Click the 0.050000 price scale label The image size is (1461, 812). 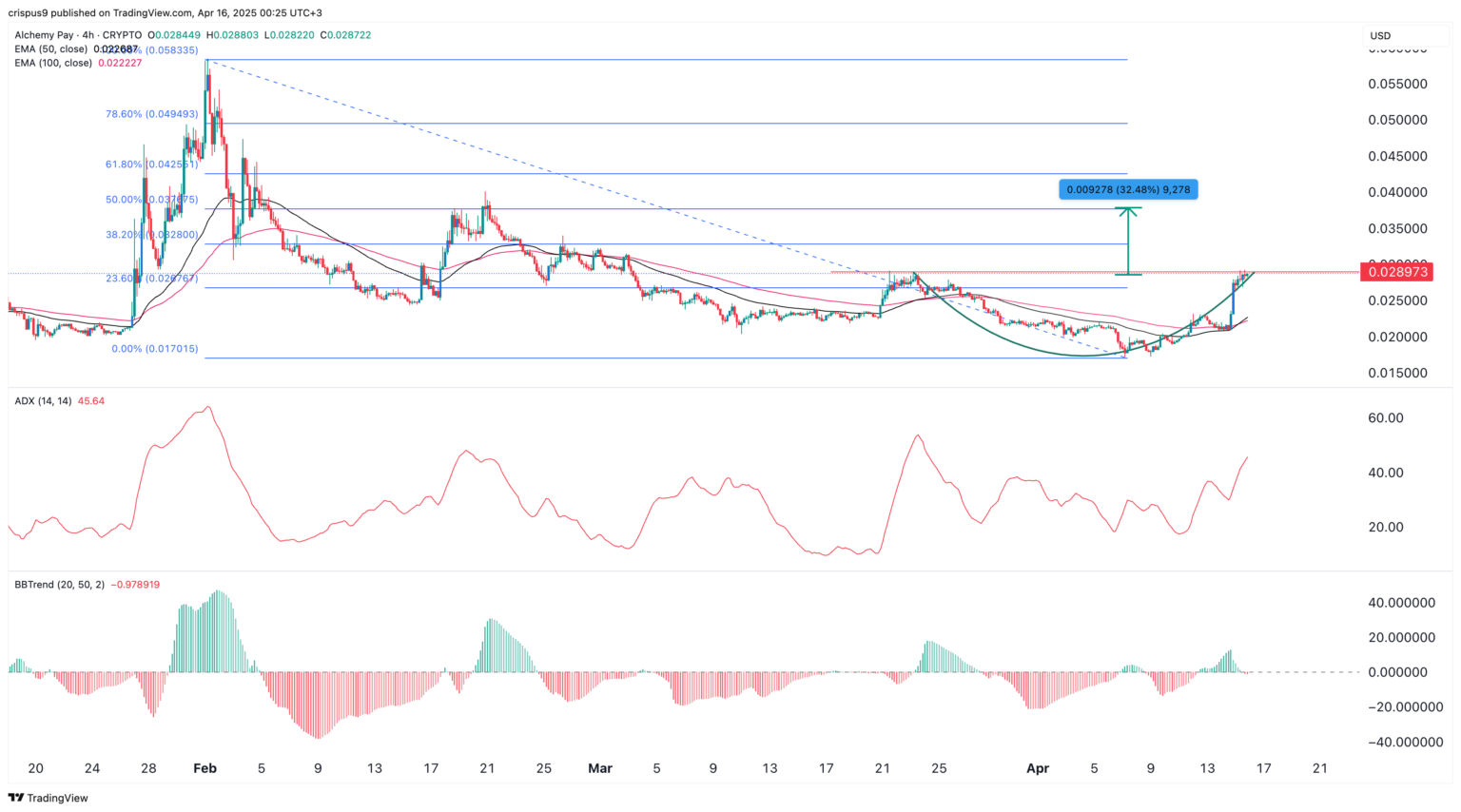(x=1397, y=120)
